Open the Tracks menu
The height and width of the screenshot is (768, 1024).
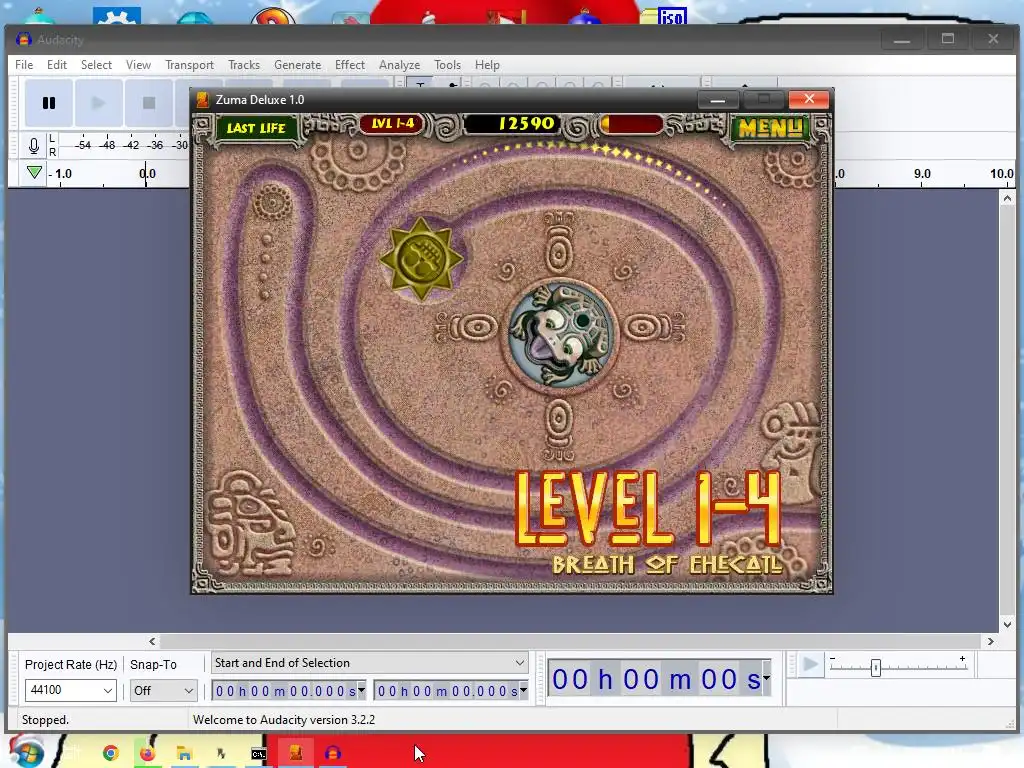(x=244, y=65)
